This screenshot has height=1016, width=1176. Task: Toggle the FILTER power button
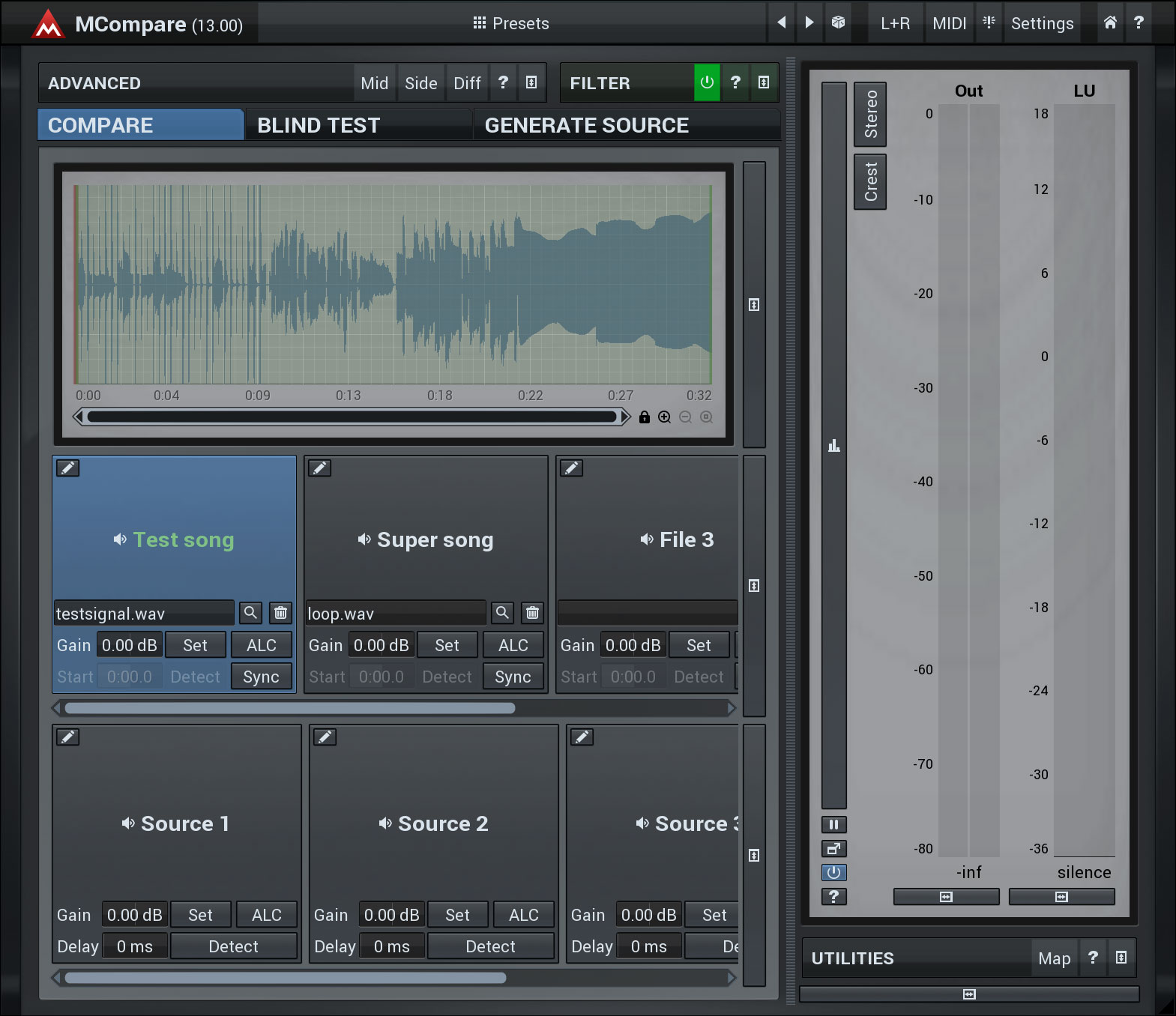[x=706, y=82]
